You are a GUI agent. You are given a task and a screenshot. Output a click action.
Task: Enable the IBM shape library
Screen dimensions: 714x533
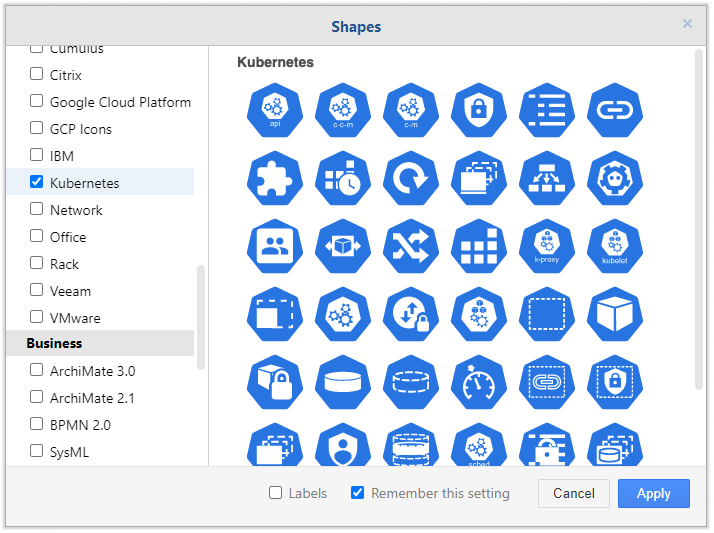36,155
